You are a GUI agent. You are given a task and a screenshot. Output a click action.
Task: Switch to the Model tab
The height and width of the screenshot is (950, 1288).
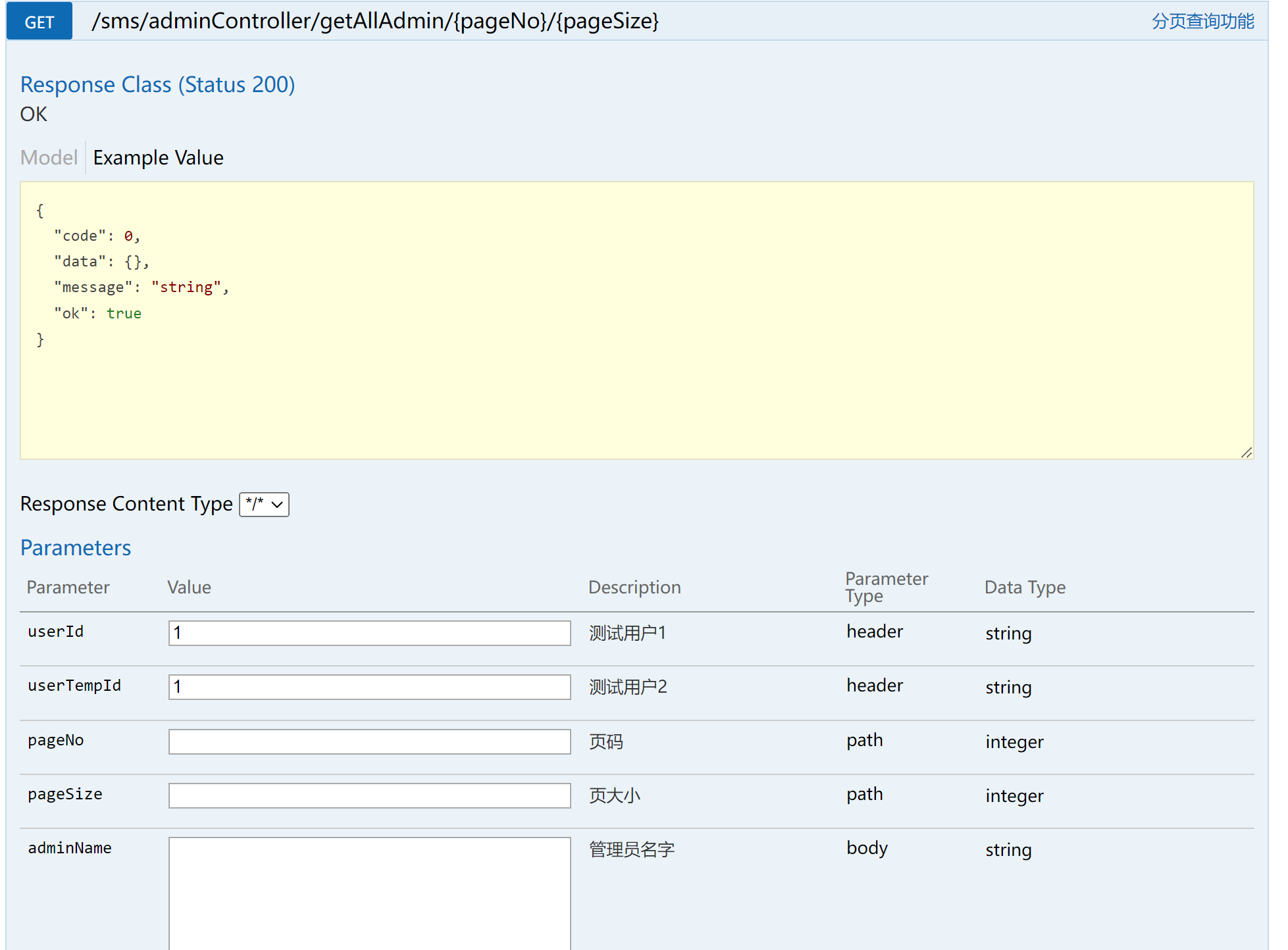(49, 158)
